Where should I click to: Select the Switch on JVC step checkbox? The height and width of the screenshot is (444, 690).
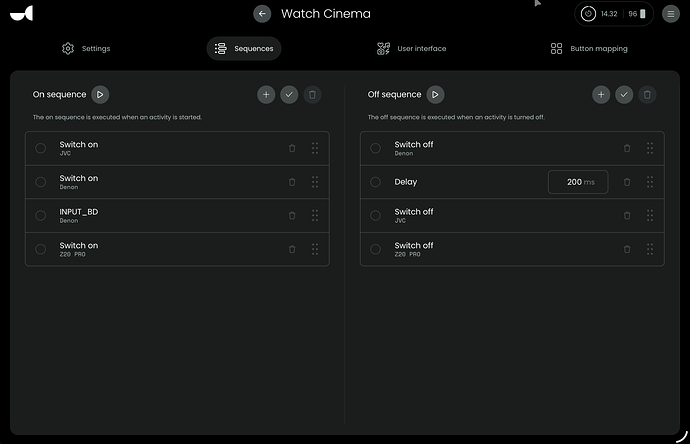(x=41, y=148)
